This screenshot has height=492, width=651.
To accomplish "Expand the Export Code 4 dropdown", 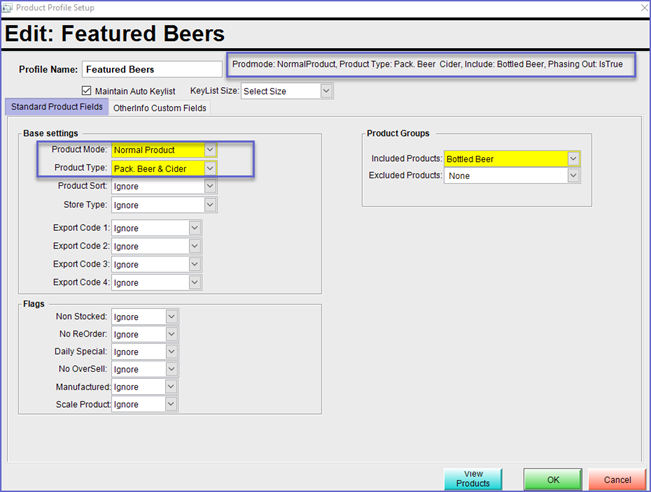I will pos(195,282).
